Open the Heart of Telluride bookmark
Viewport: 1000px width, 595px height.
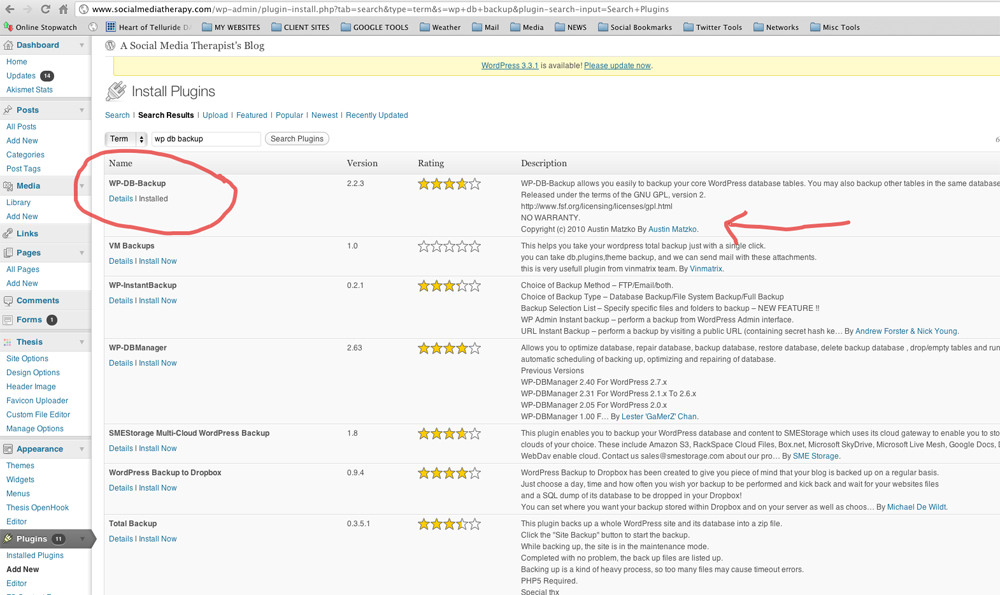[x=148, y=27]
